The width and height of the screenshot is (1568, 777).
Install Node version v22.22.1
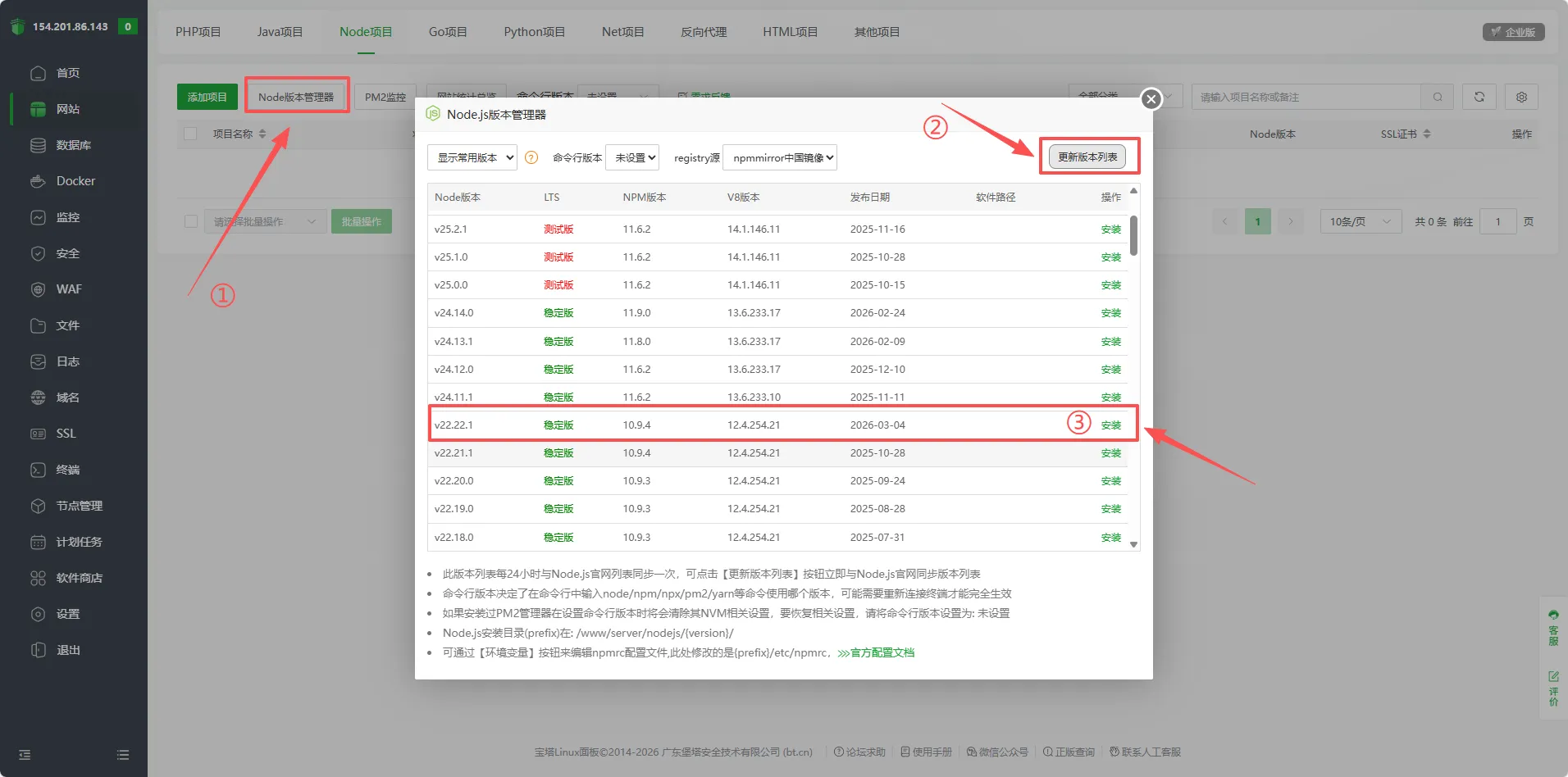[x=1110, y=425]
